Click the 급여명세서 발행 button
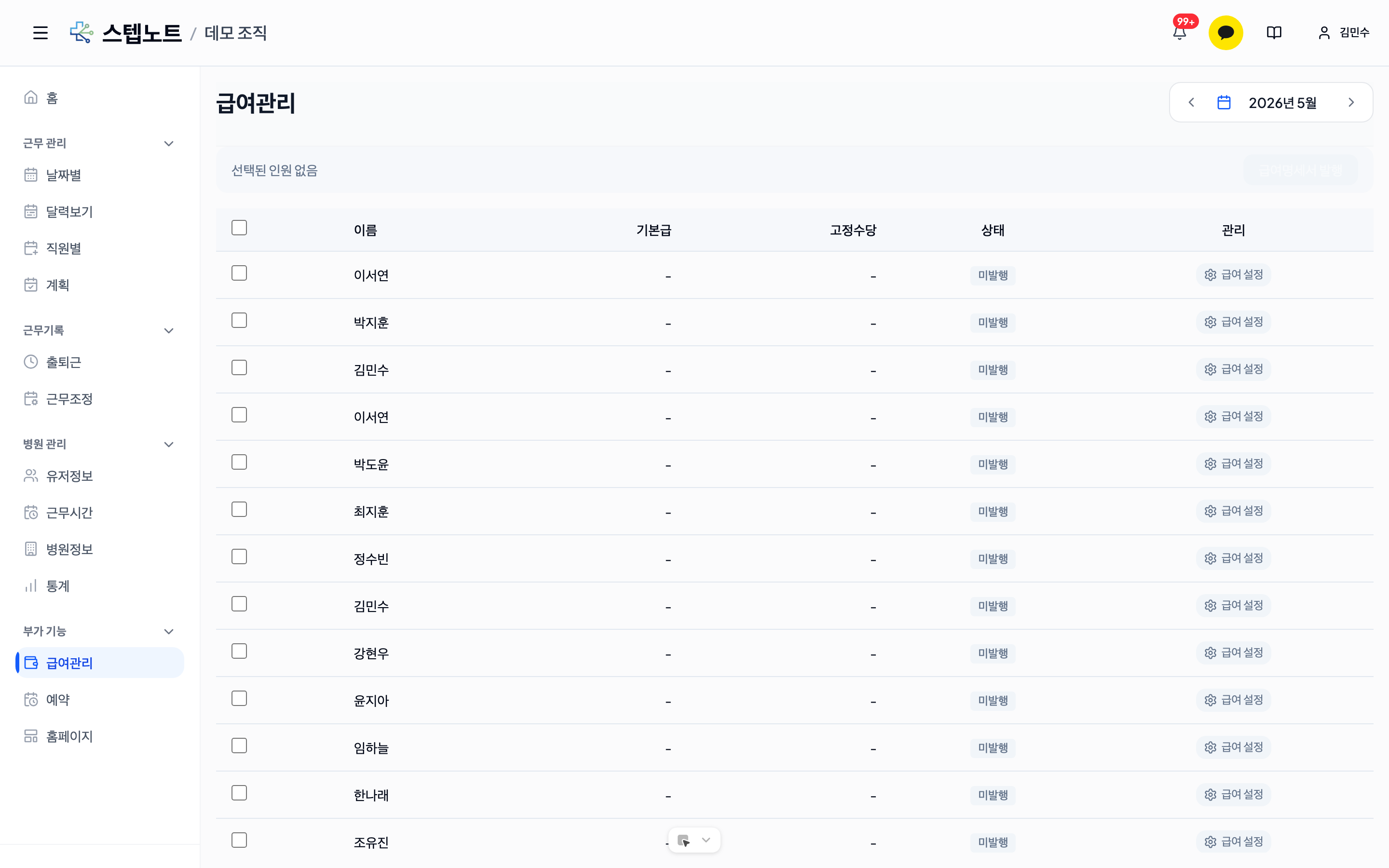1389x868 pixels. [1301, 171]
